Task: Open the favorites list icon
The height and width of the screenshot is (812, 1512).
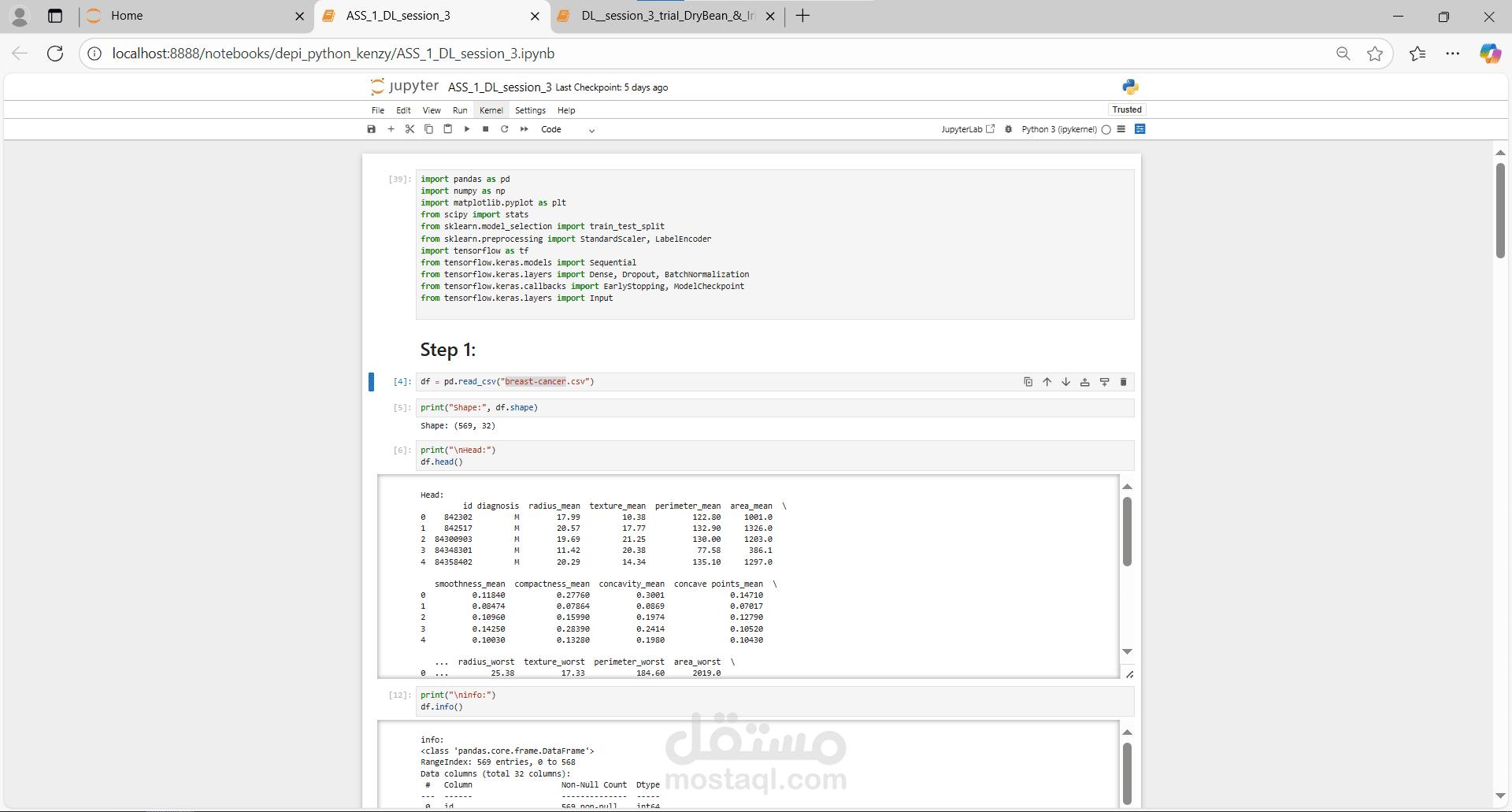Action: pyautogui.click(x=1417, y=54)
